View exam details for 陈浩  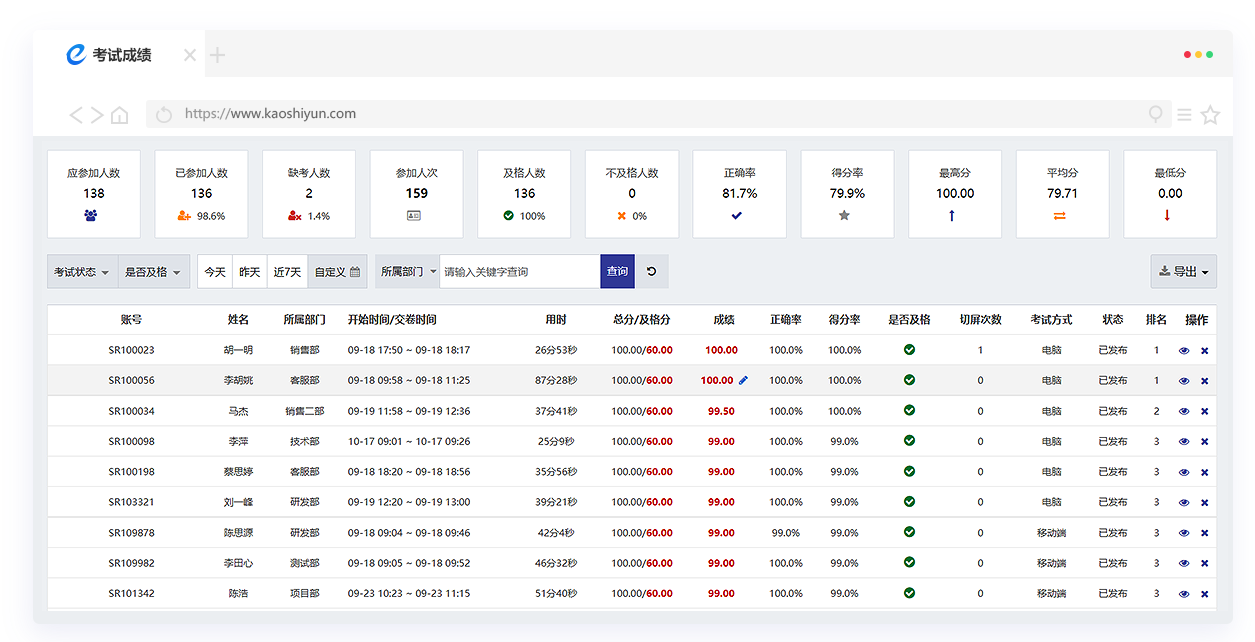click(x=1184, y=594)
